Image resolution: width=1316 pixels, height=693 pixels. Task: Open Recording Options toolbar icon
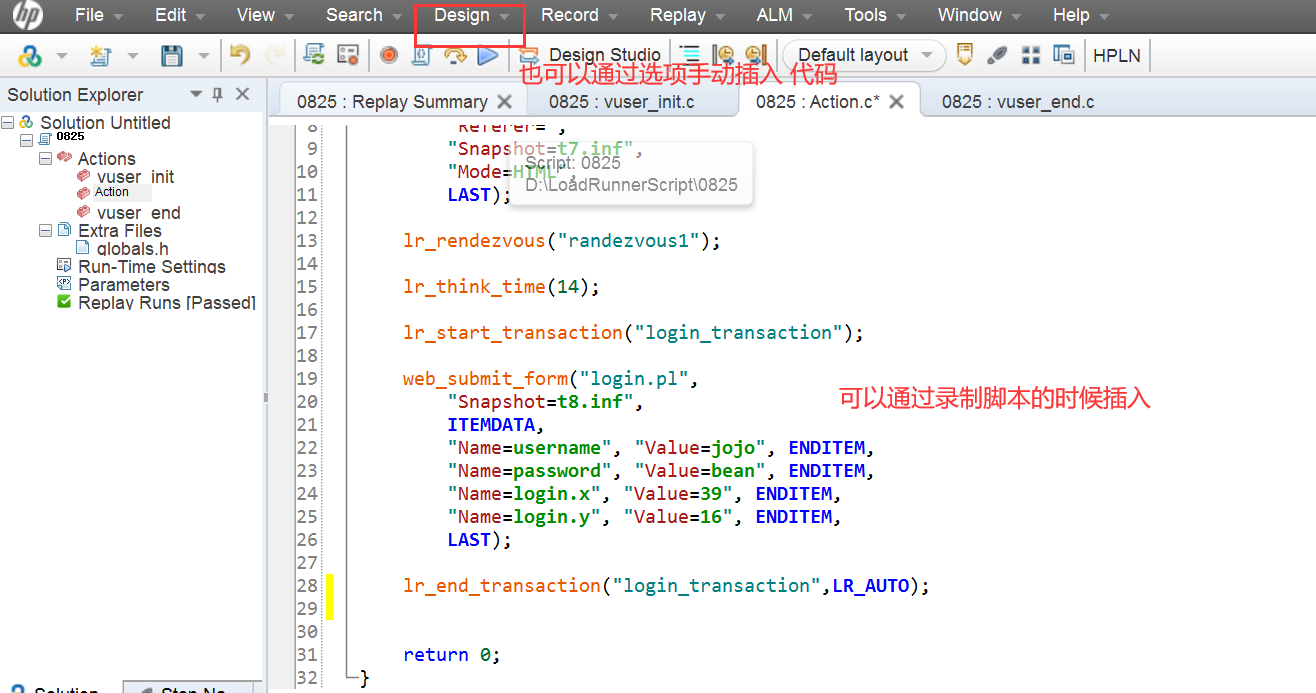click(x=347, y=55)
